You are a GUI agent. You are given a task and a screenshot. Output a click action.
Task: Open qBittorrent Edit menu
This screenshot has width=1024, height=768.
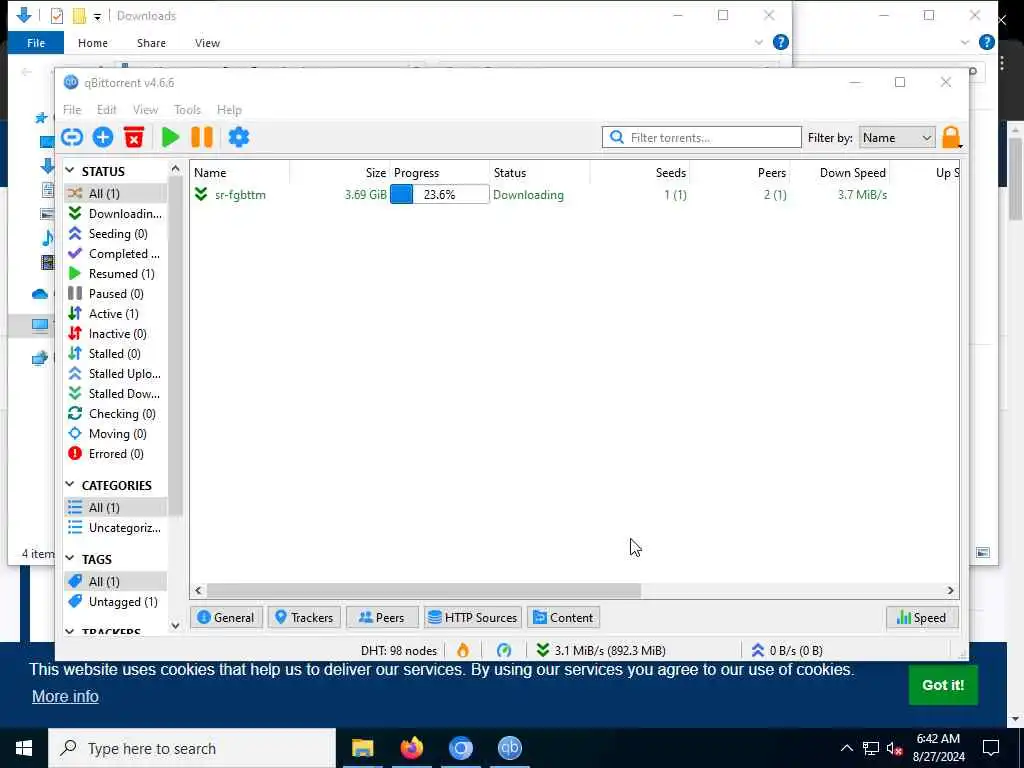(106, 110)
